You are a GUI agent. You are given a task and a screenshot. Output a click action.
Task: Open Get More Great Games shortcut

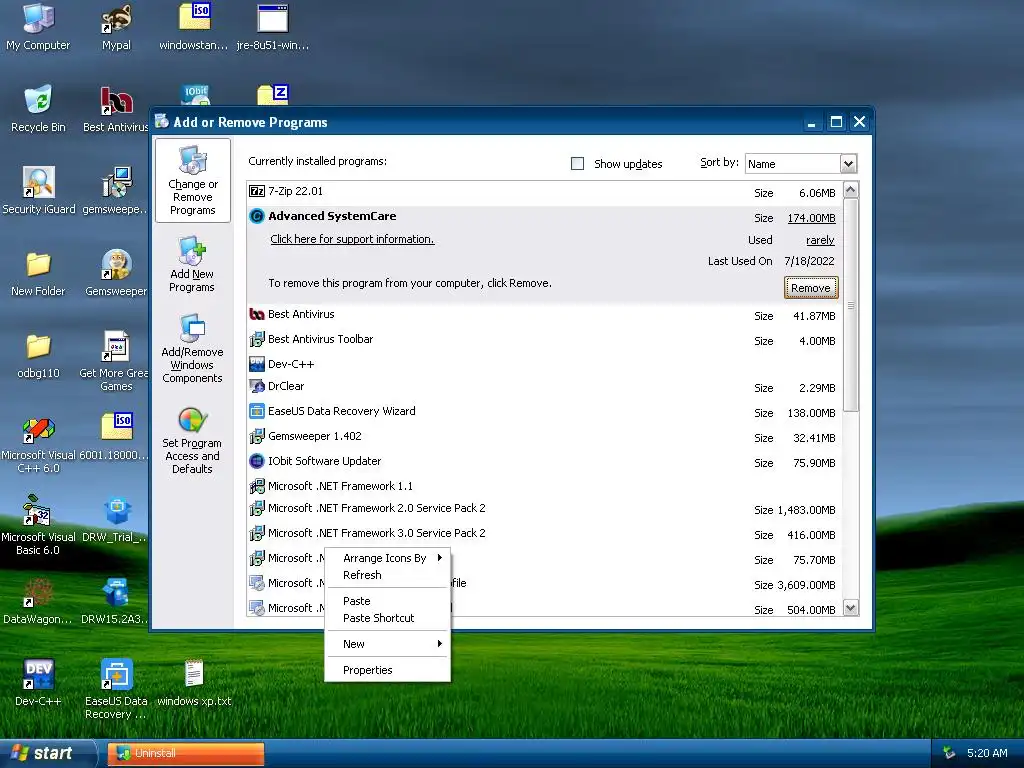(116, 360)
